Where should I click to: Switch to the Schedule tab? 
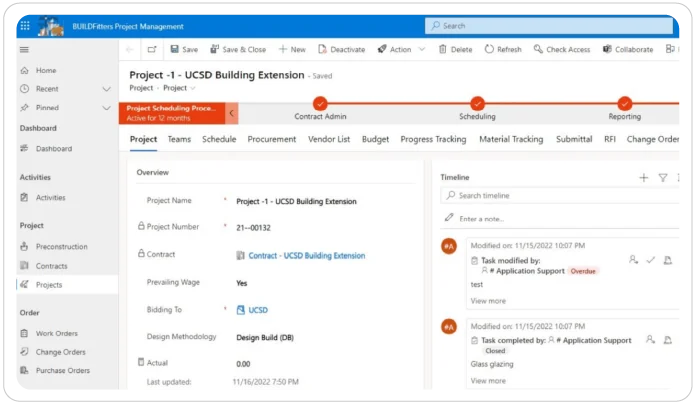click(x=219, y=139)
